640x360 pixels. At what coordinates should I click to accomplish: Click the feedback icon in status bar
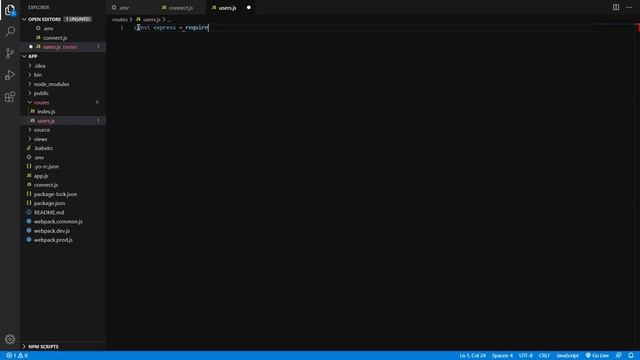click(x=619, y=356)
